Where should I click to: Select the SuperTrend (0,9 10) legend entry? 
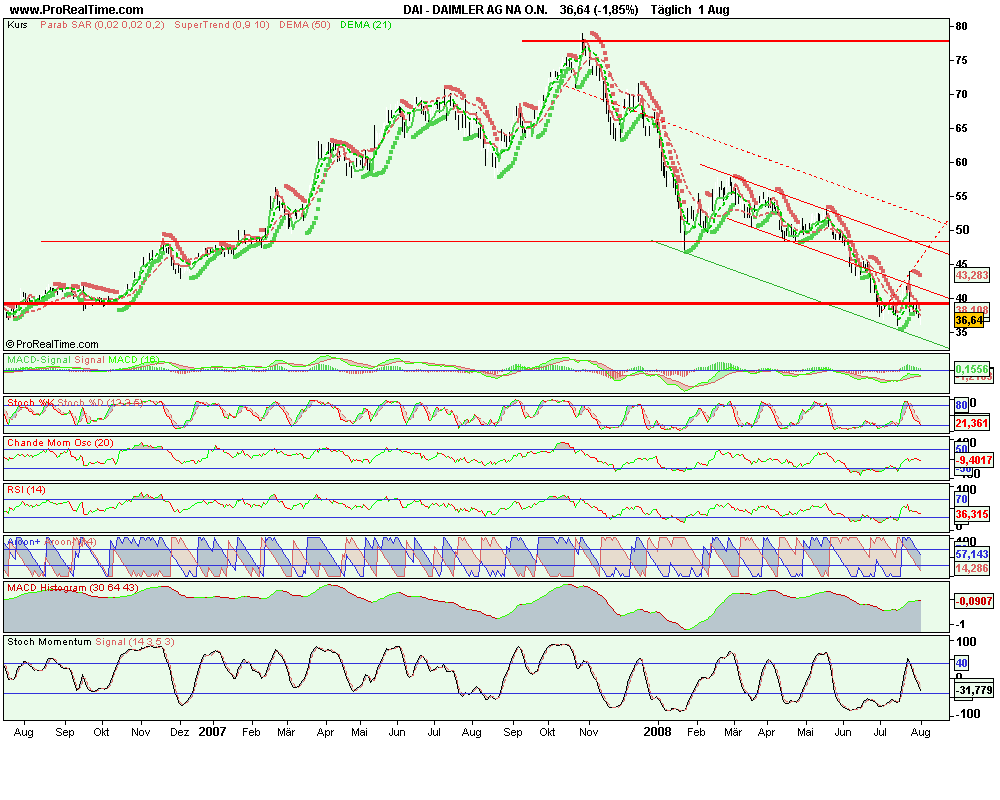click(x=222, y=25)
